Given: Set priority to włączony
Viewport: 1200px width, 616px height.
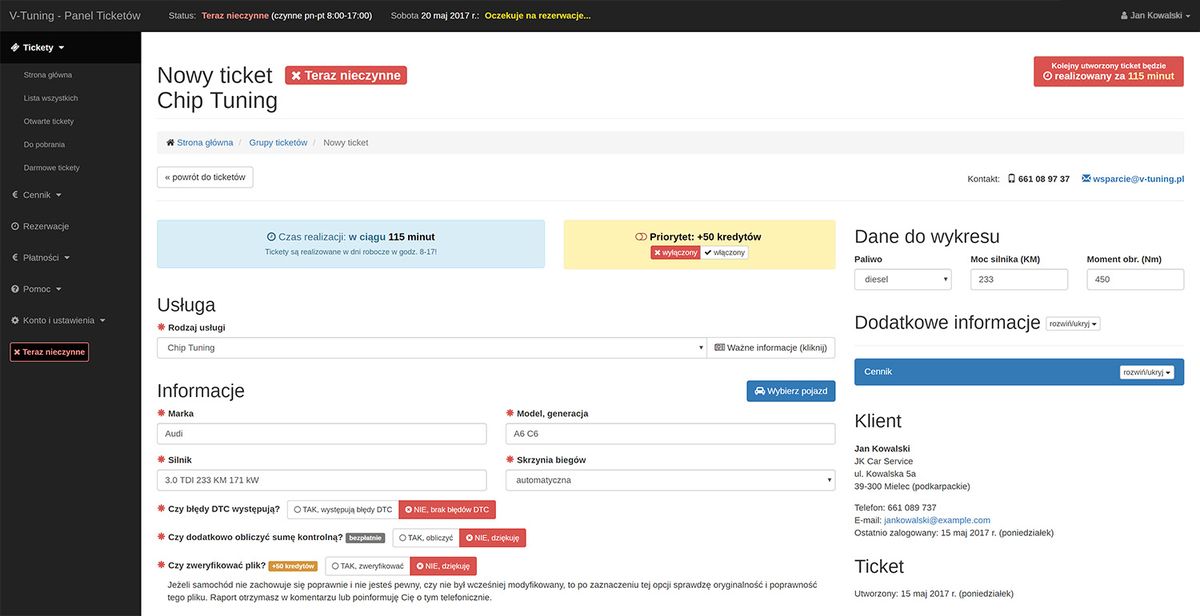Looking at the screenshot, I should click(x=724, y=253).
